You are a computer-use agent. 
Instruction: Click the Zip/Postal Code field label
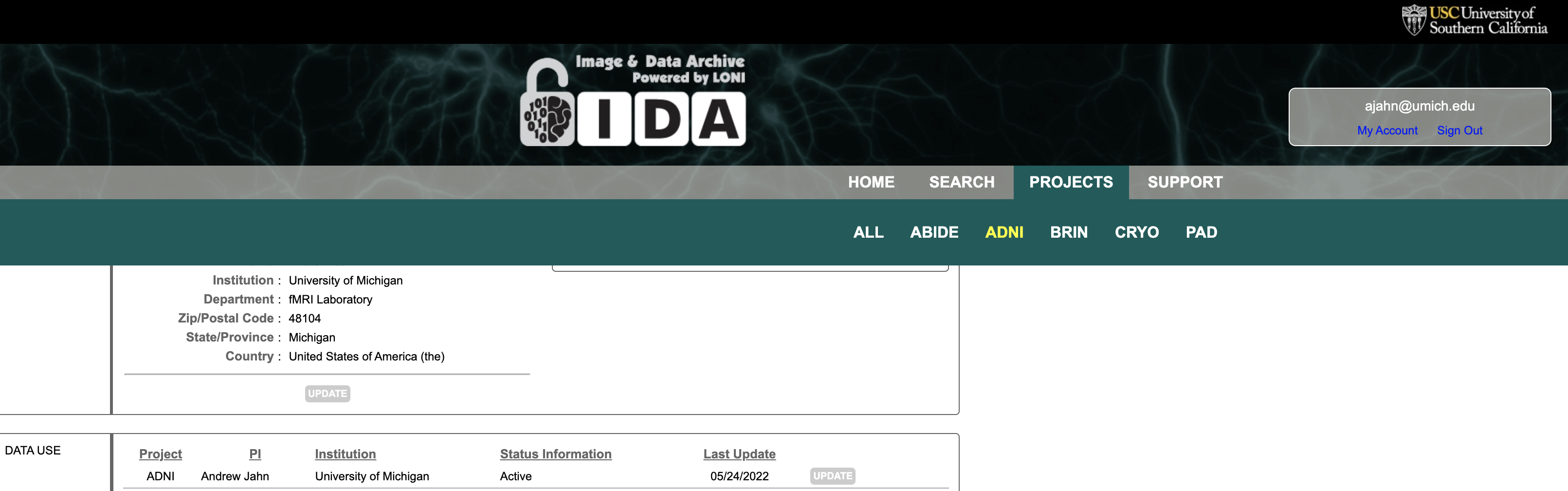(226, 318)
